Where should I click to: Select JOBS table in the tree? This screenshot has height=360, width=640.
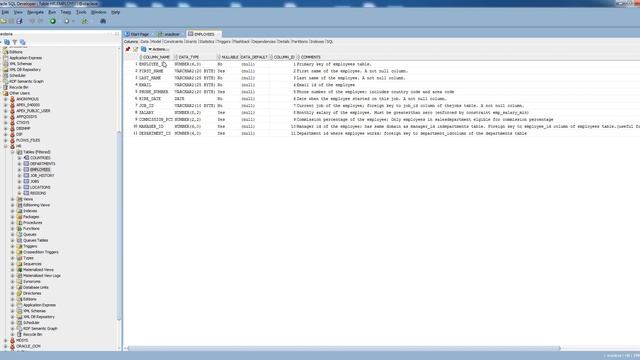[x=35, y=181]
